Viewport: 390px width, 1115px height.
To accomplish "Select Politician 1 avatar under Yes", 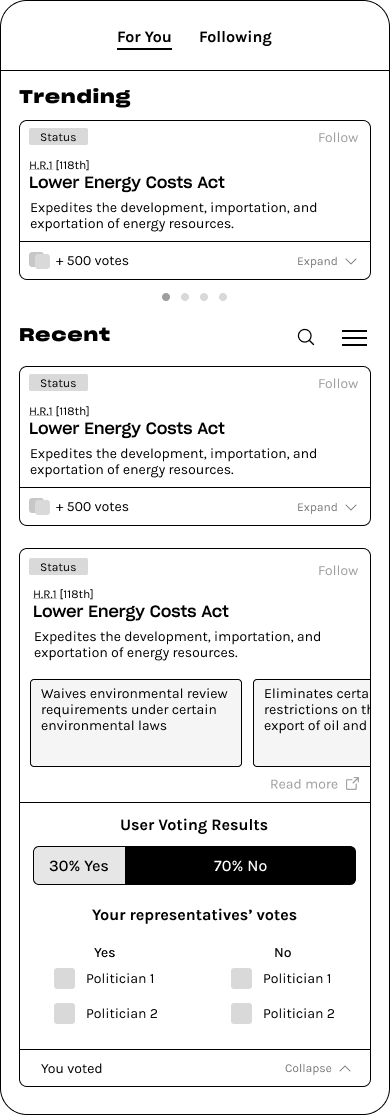I will point(65,978).
